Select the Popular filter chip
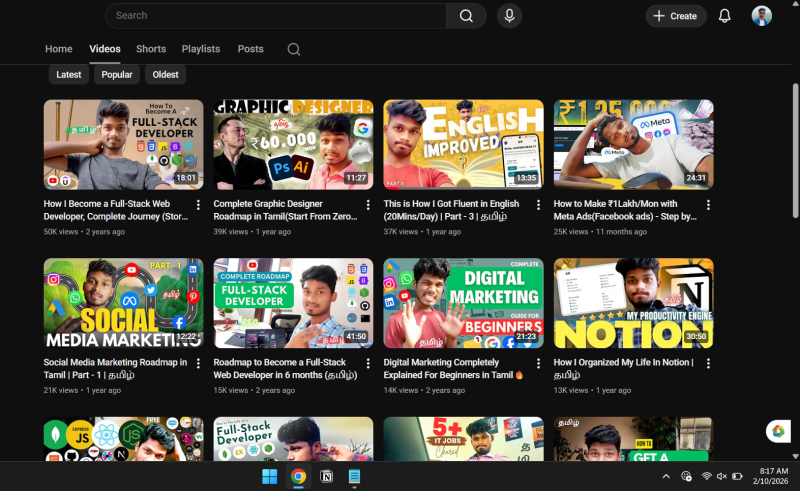800x491 pixels. [117, 75]
